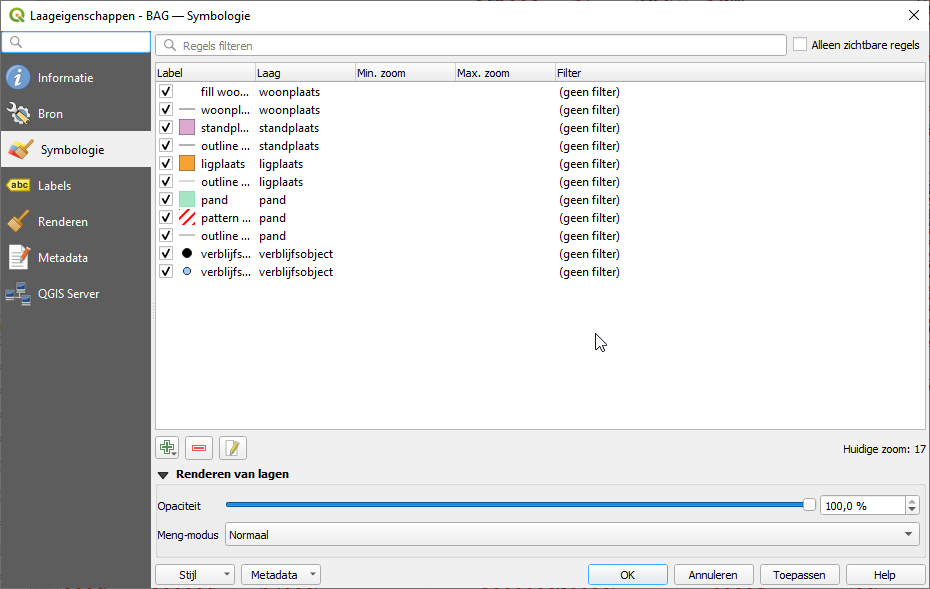
Task: Click the Opaciteit slider handle
Action: point(809,505)
